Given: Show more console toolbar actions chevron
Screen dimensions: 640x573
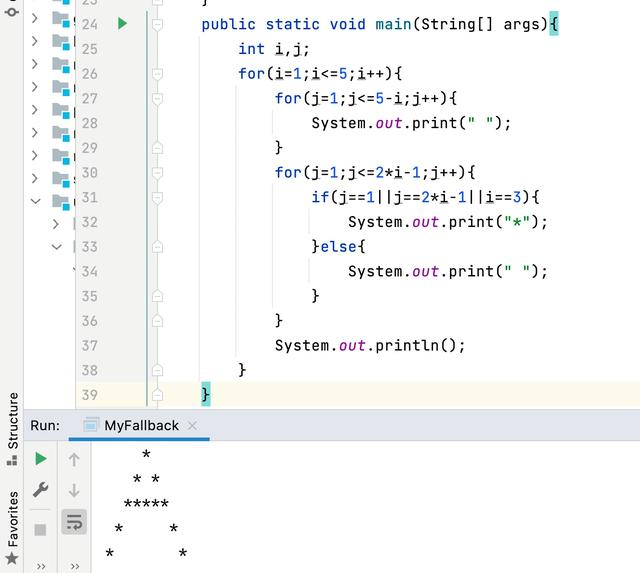Looking at the screenshot, I should point(74,565).
